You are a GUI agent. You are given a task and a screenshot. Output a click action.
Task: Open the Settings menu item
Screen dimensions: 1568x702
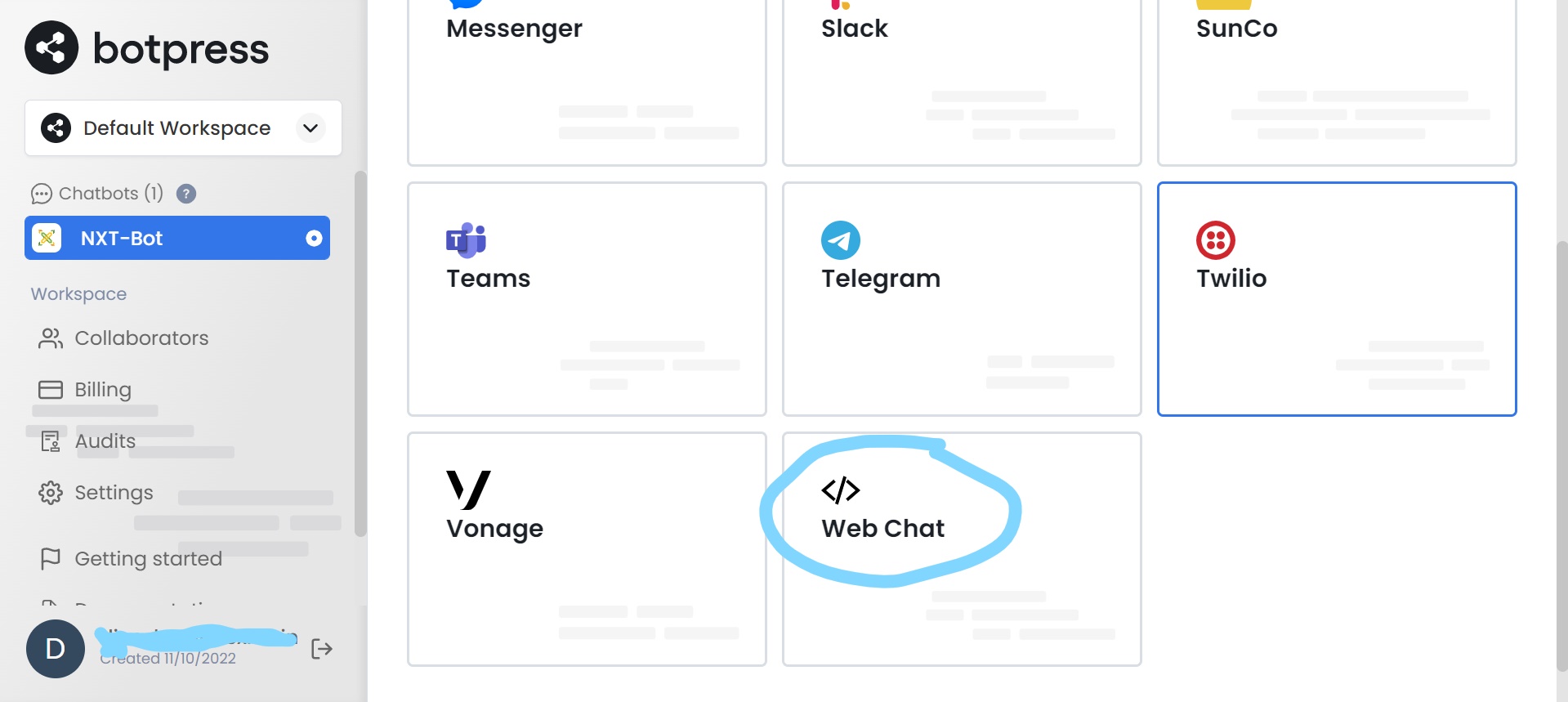point(114,492)
